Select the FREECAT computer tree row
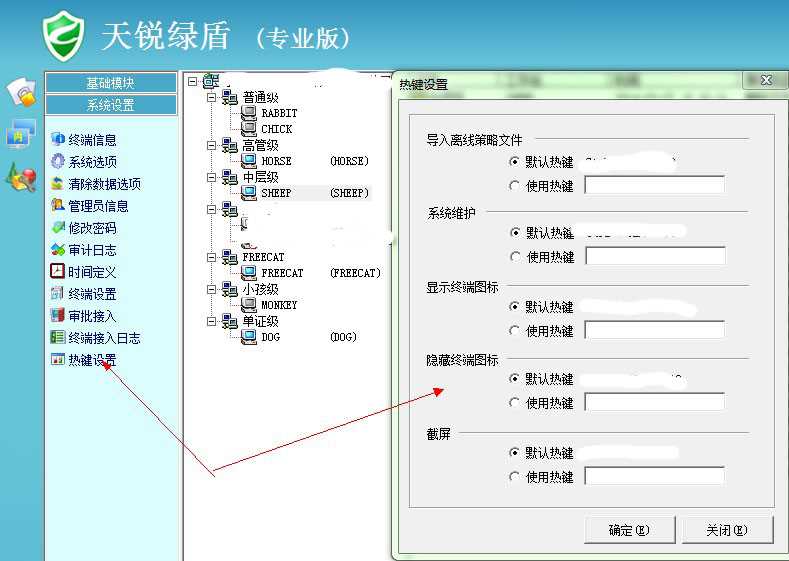The width and height of the screenshot is (789, 561). pos(311,273)
